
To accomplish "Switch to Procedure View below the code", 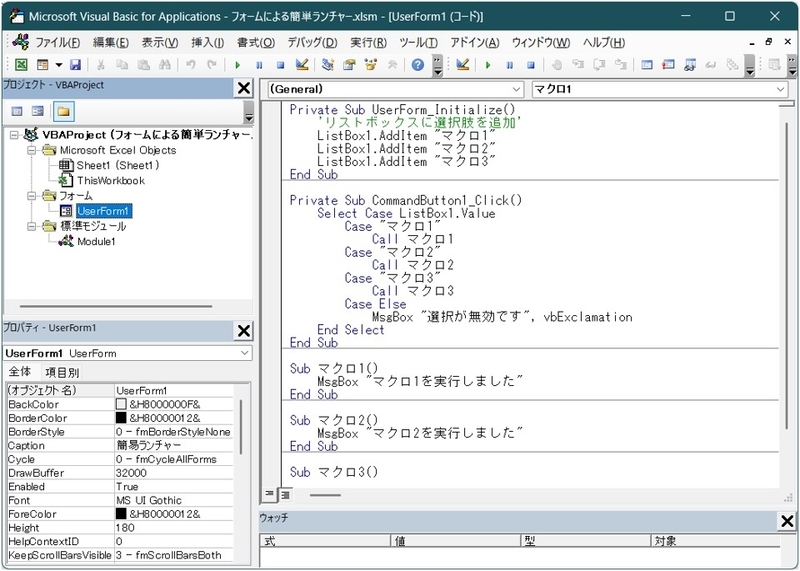I will click(269, 494).
